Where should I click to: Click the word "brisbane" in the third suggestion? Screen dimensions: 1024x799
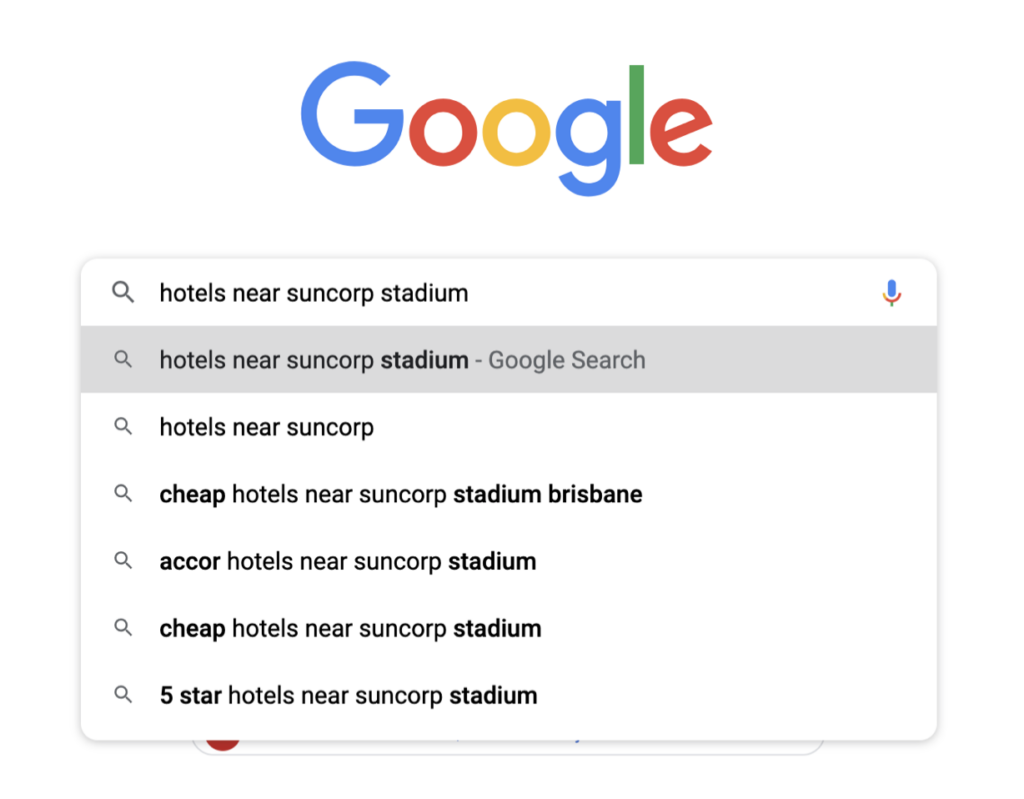pos(595,494)
